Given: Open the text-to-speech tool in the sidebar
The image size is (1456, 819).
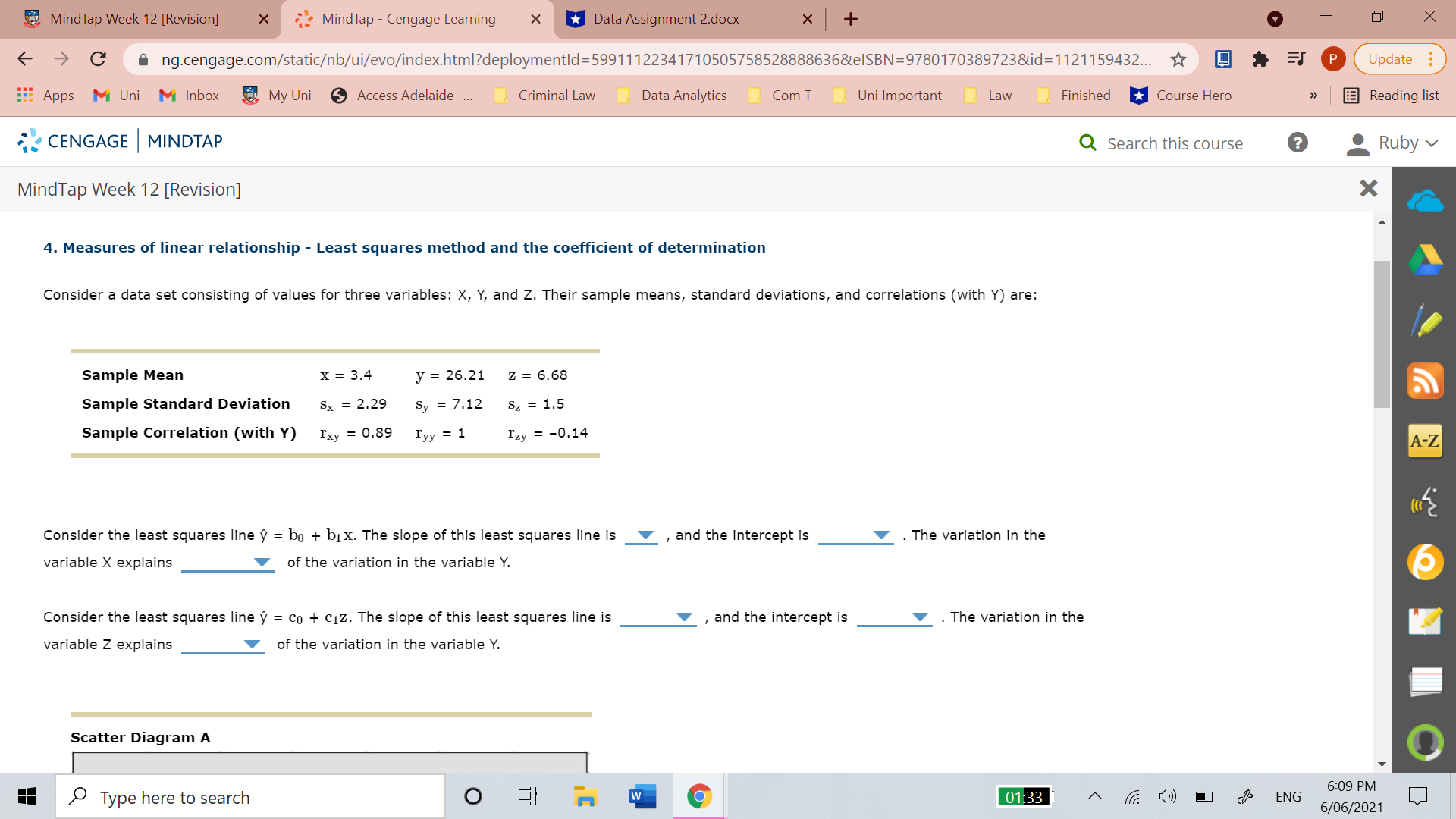Looking at the screenshot, I should (1426, 500).
